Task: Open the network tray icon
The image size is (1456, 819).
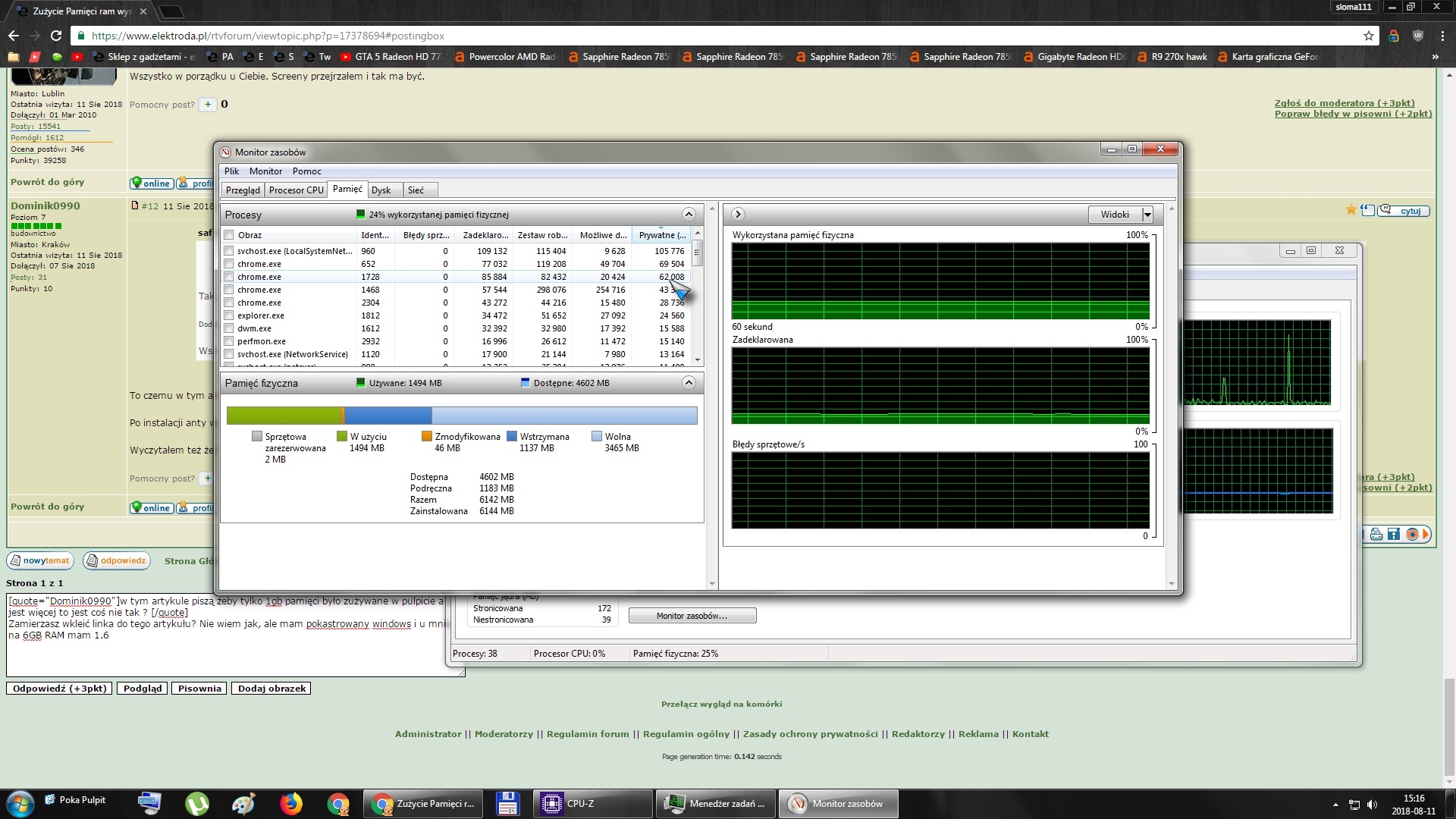Action: pos(1354,805)
